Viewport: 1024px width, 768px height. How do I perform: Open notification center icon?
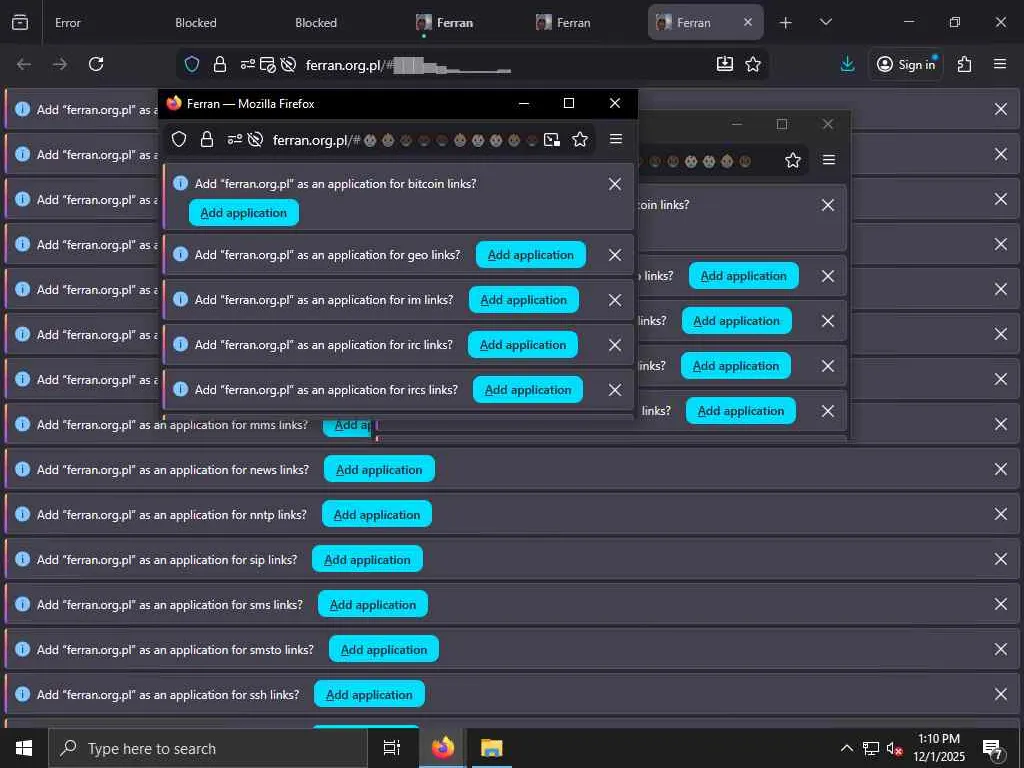click(x=993, y=749)
